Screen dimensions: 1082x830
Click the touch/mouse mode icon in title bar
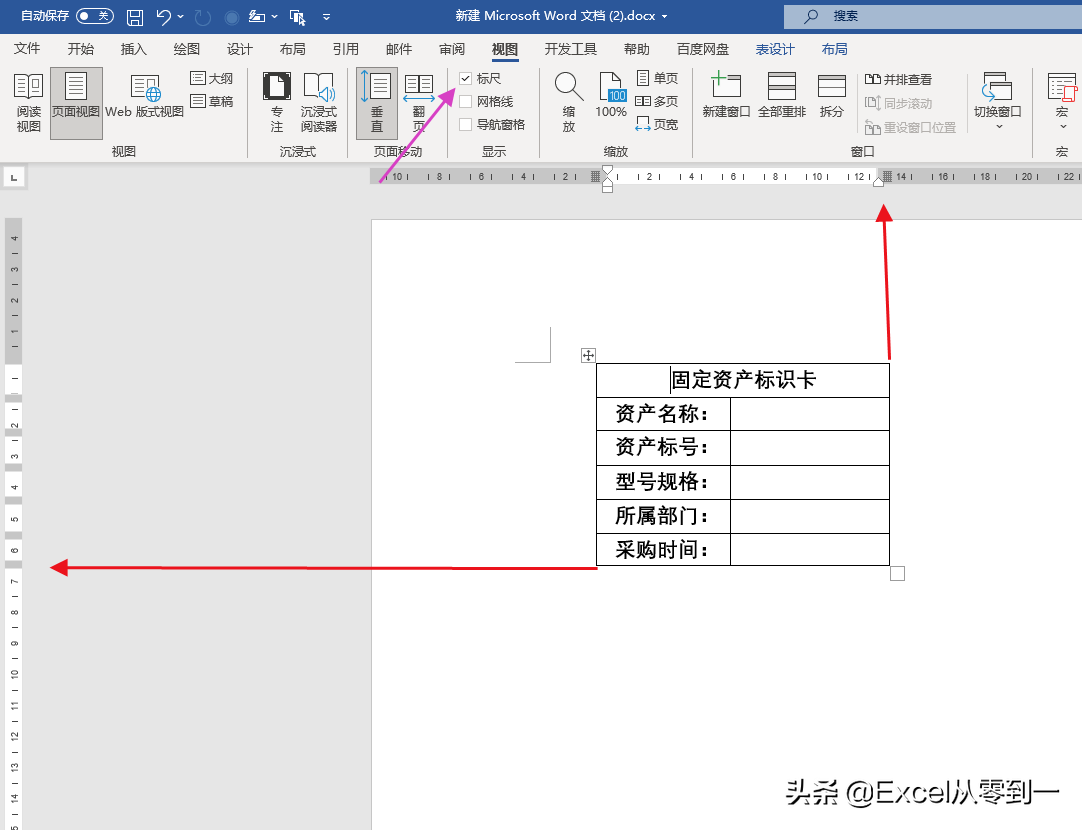(297, 17)
